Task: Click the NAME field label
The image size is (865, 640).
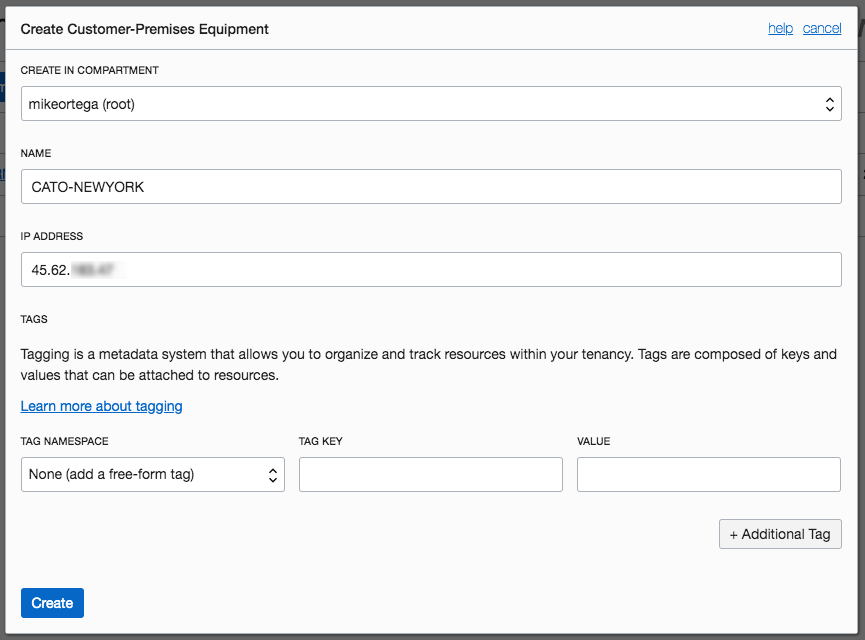Action: pos(36,154)
